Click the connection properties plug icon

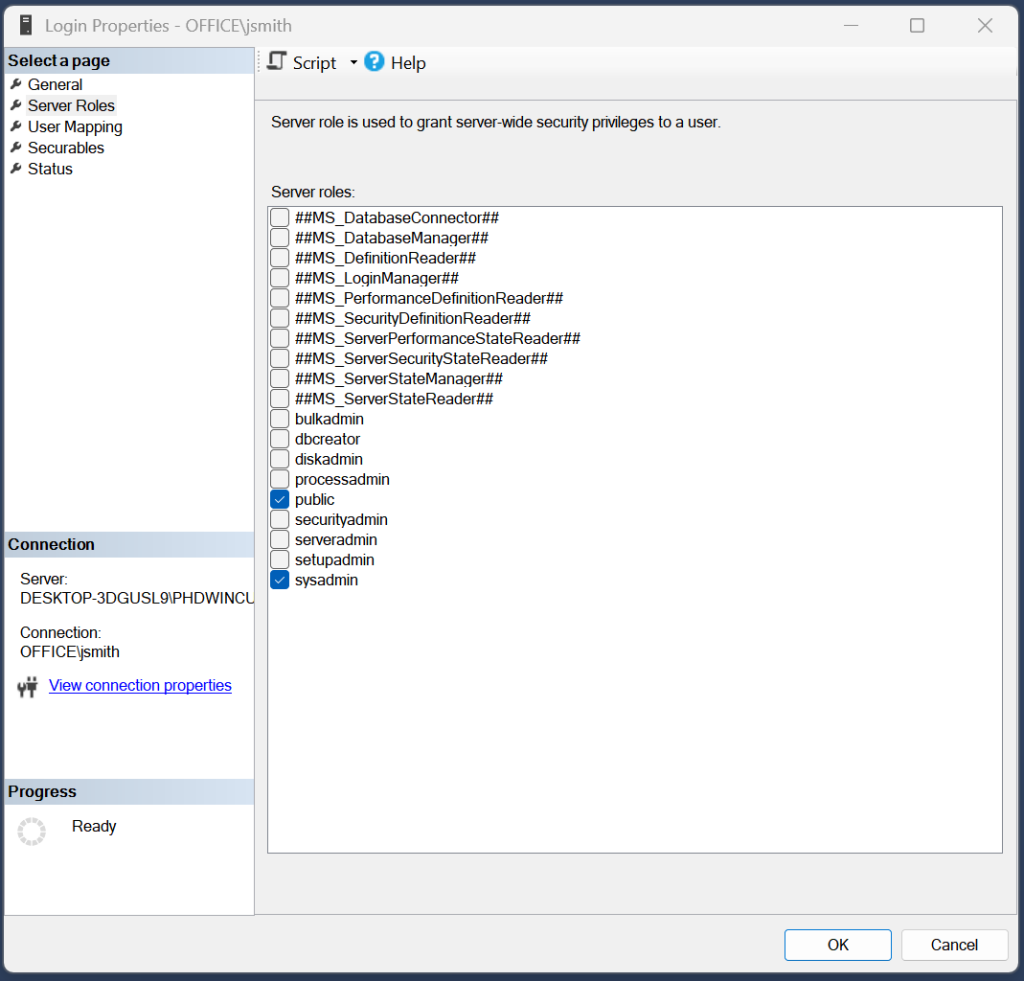[28, 687]
